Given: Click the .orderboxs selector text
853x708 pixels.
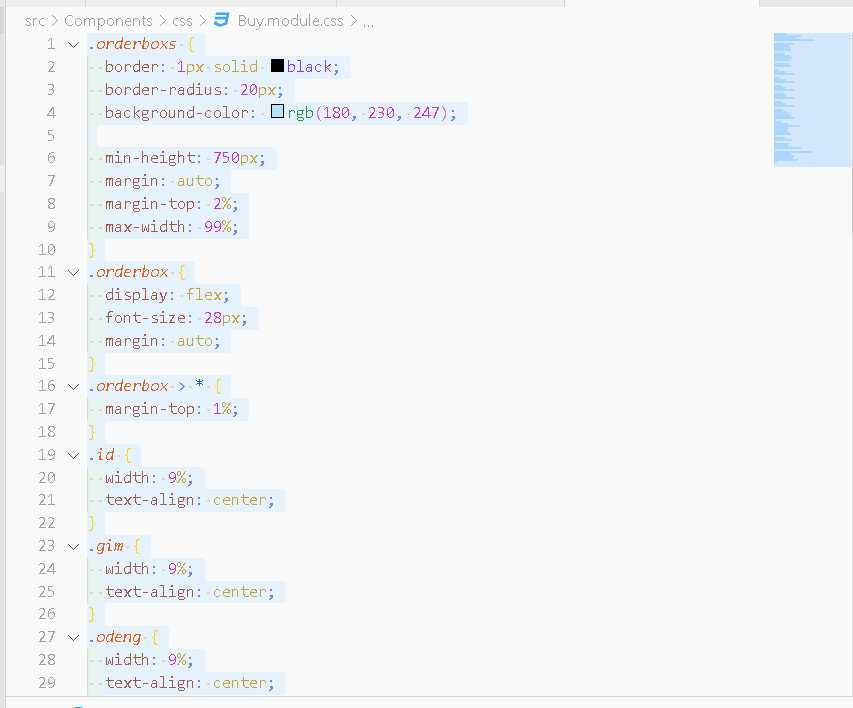Looking at the screenshot, I should click(x=132, y=44).
